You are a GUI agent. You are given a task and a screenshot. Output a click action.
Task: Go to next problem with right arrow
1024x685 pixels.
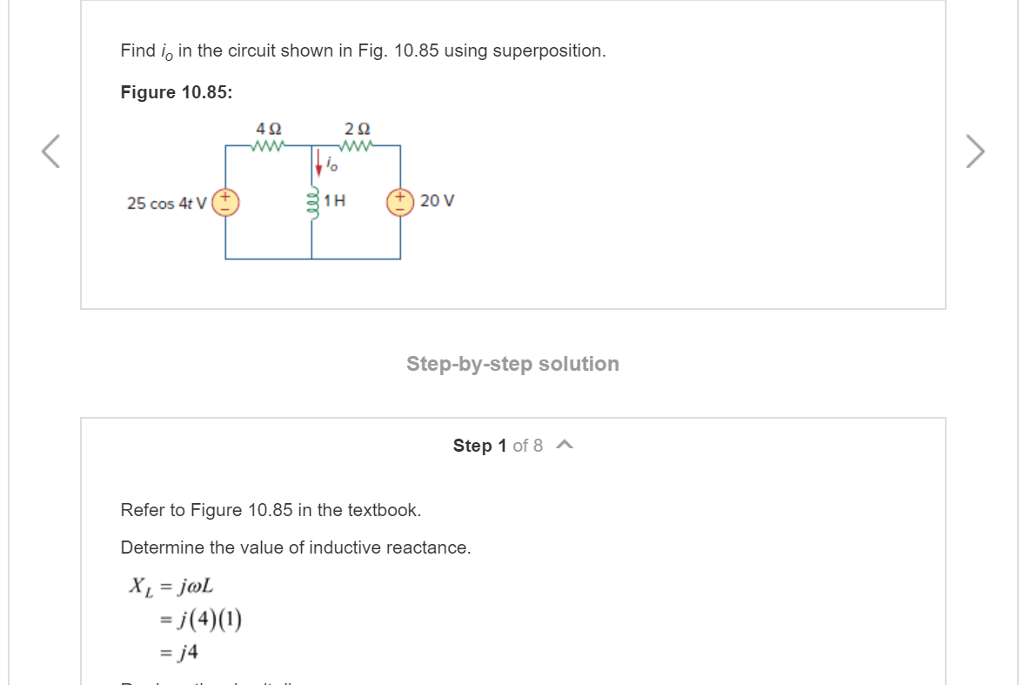[x=975, y=151]
